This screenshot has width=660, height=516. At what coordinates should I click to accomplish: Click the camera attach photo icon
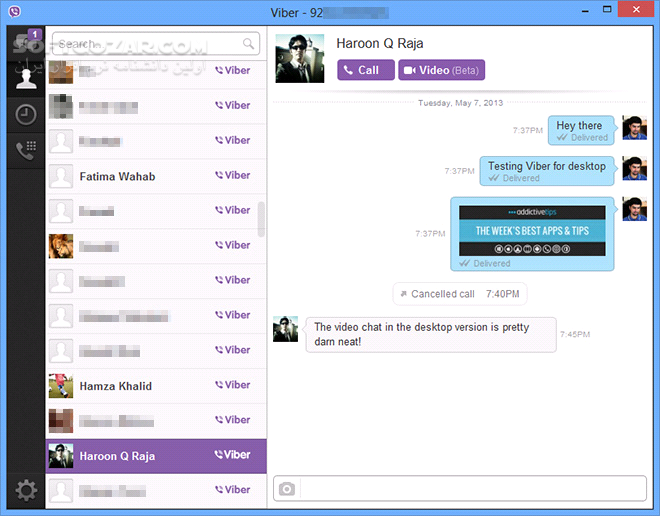[x=287, y=489]
